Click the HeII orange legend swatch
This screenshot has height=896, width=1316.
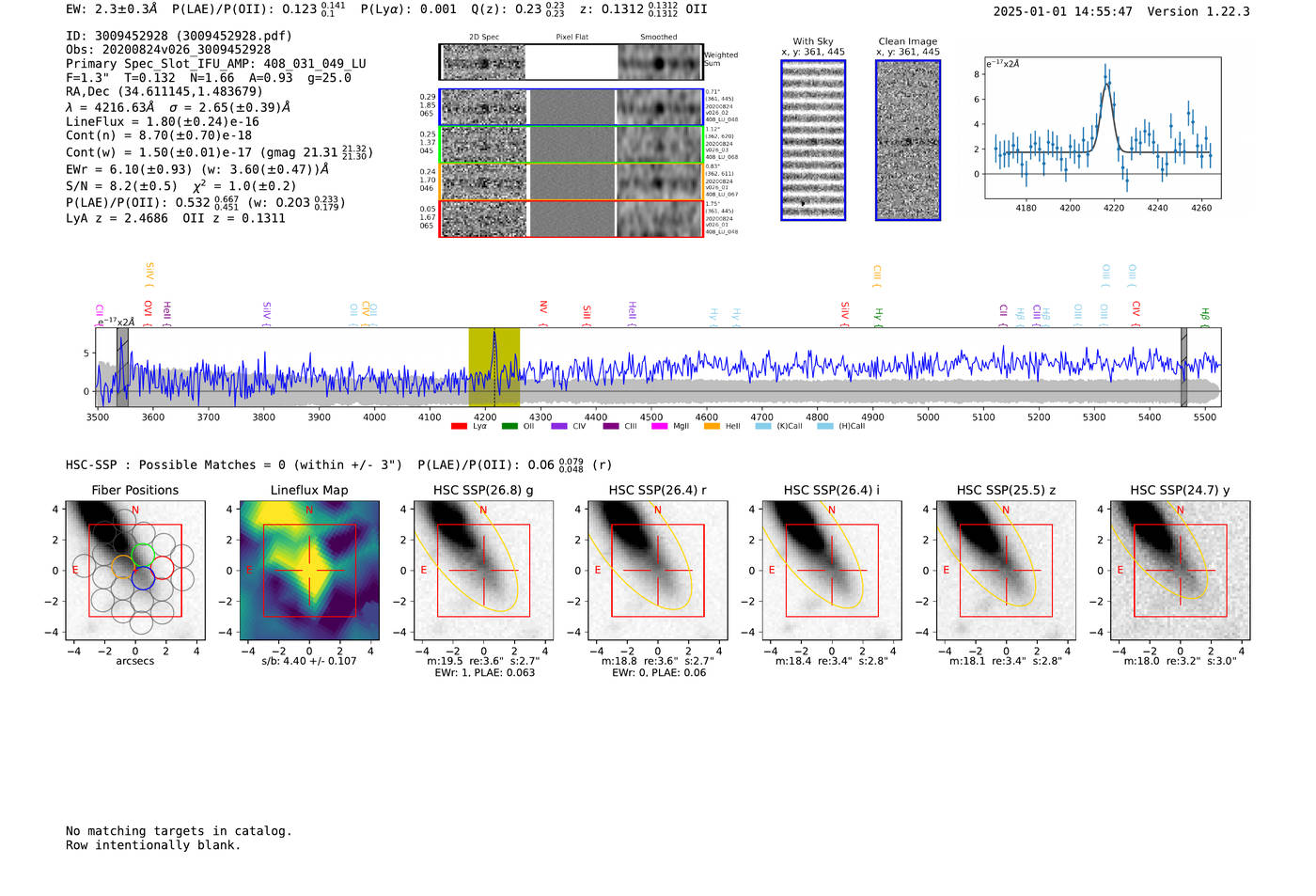(x=712, y=426)
